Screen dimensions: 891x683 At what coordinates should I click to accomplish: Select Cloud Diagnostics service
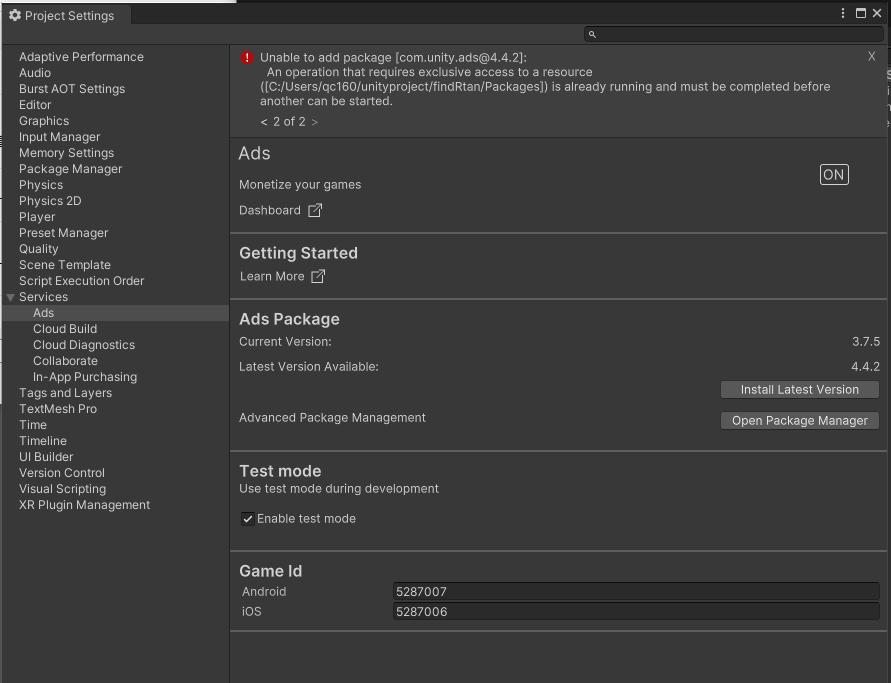84,345
